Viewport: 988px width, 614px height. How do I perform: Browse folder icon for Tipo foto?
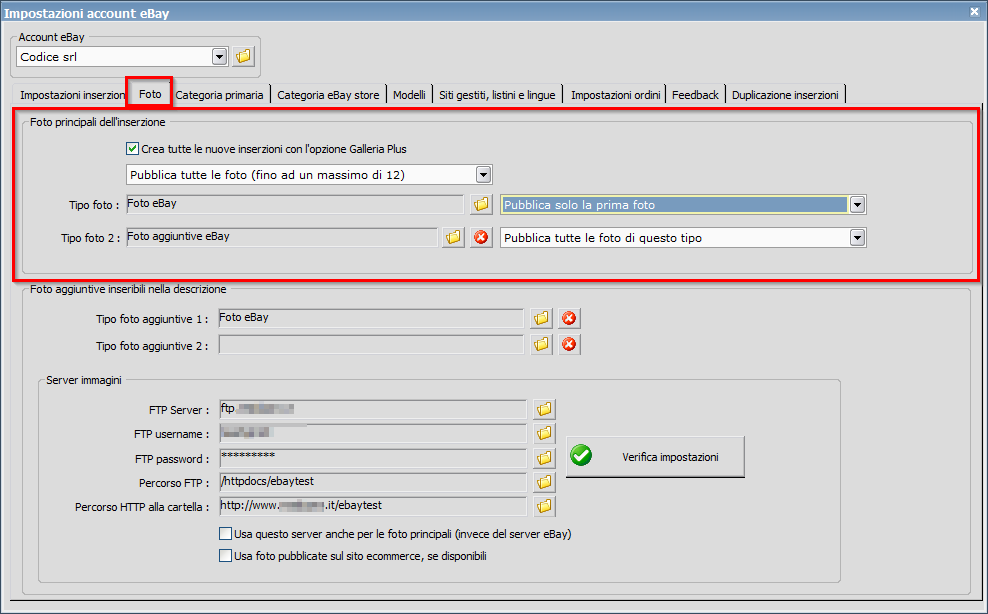(x=481, y=204)
